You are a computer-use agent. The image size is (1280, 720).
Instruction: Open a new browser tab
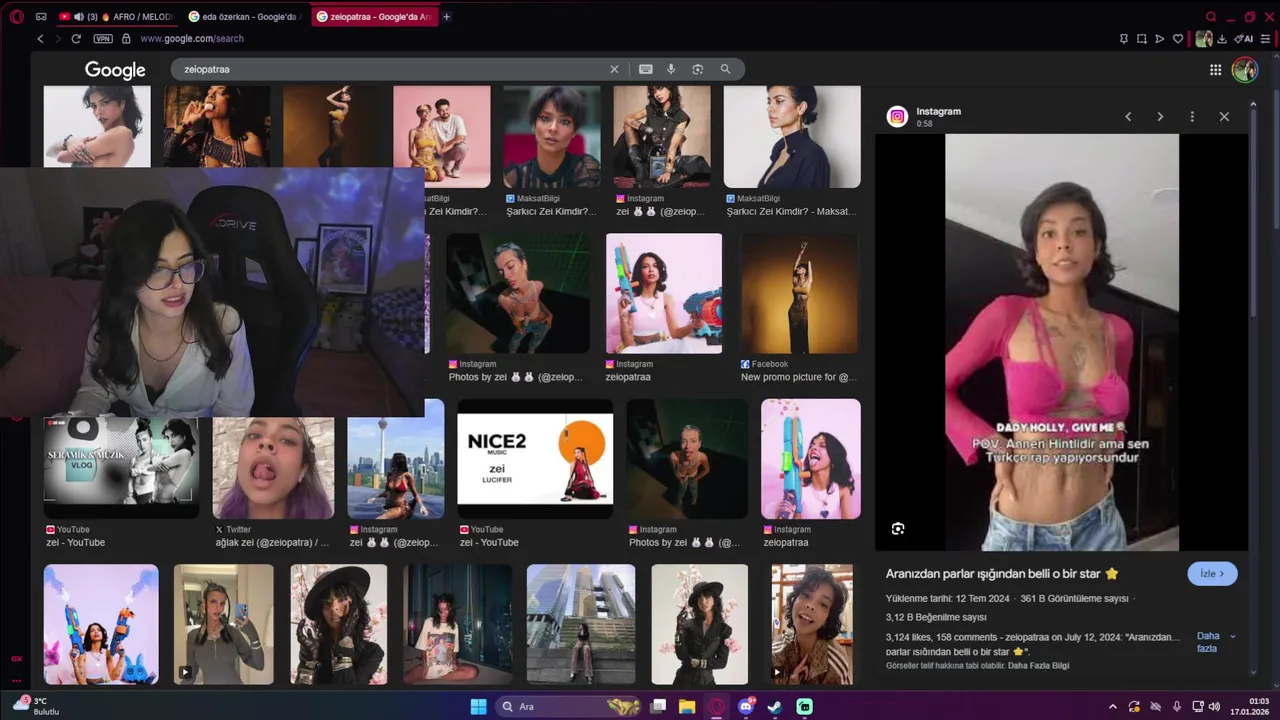tap(447, 17)
